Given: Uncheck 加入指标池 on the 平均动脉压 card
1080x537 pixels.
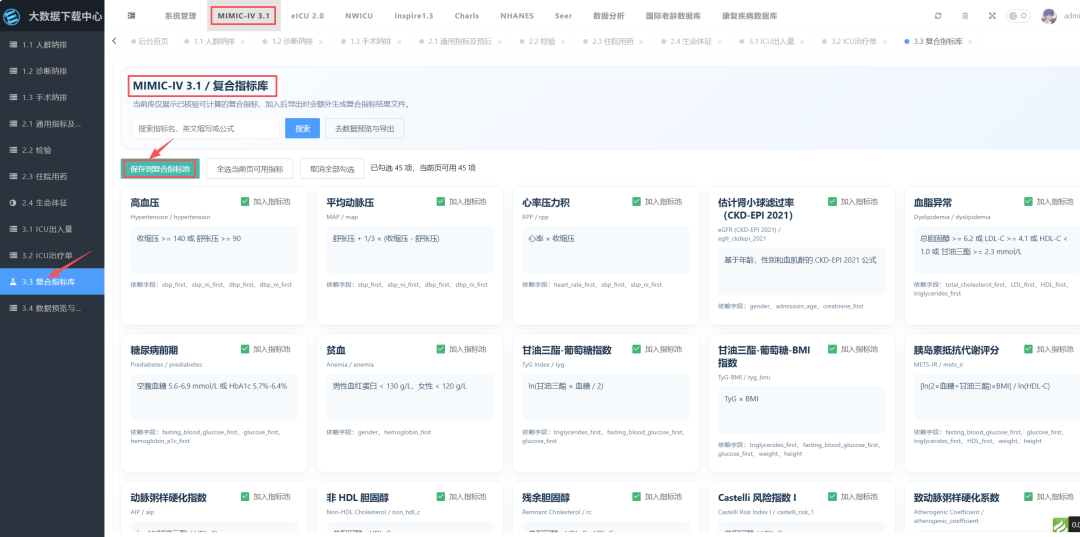Looking at the screenshot, I should tap(441, 202).
